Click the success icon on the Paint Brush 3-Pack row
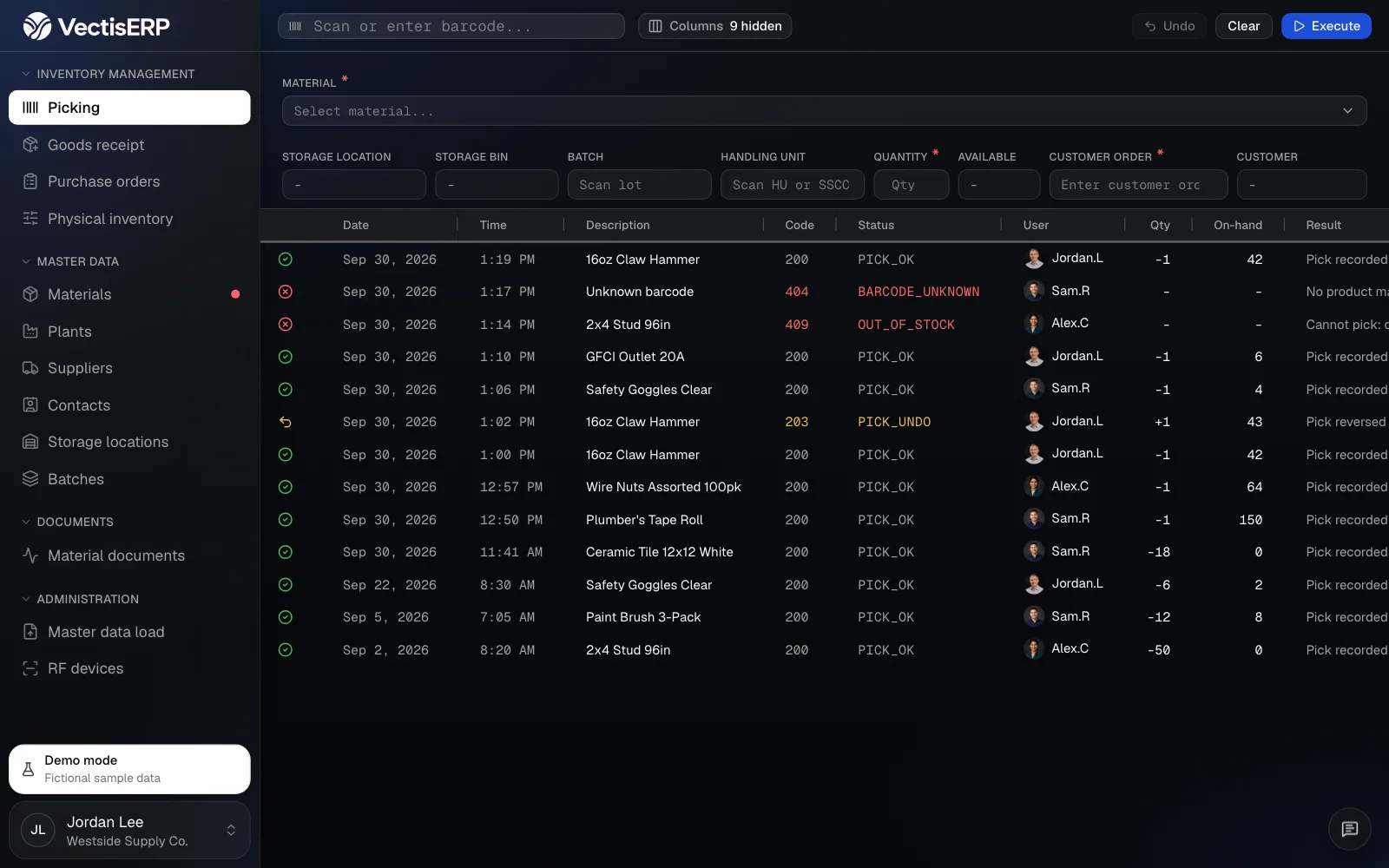 285,617
